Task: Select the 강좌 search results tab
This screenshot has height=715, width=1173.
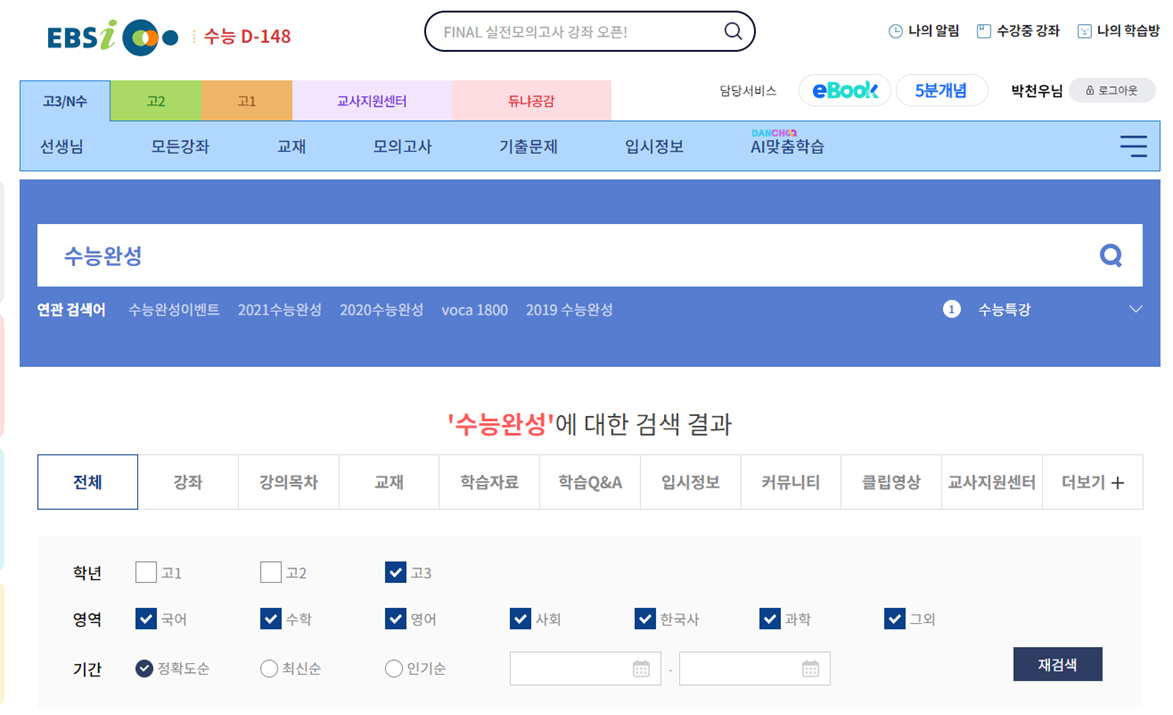Action: [x=188, y=482]
